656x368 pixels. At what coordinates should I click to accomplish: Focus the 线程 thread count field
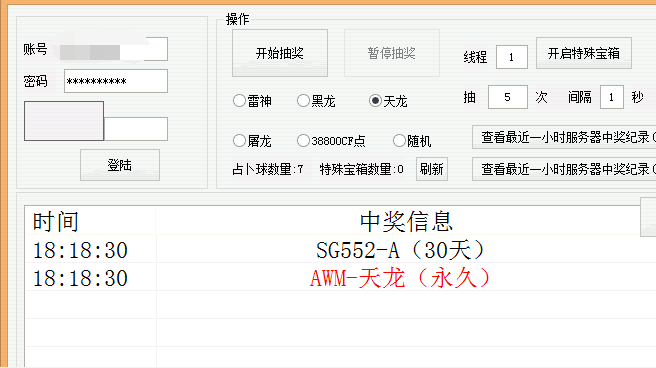512,57
